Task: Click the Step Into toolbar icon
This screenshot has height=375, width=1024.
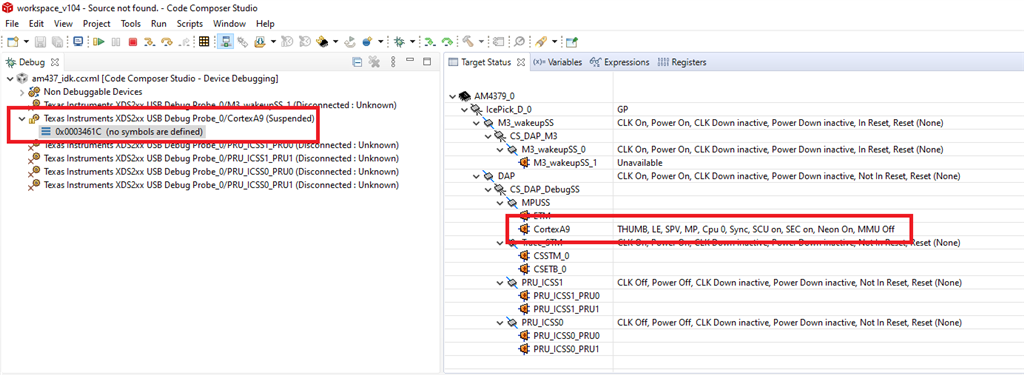Action: (150, 41)
